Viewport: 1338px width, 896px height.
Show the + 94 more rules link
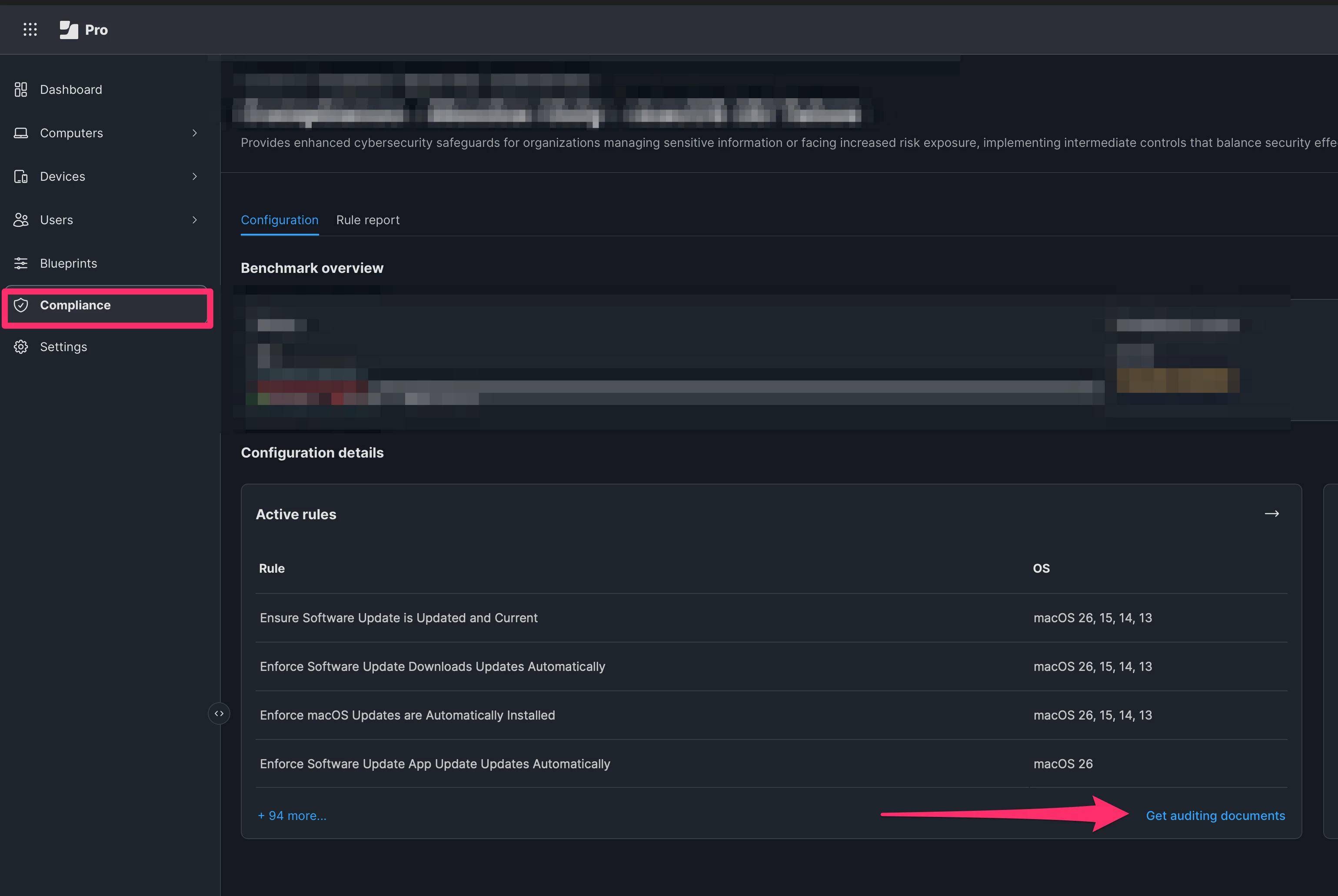tap(292, 816)
